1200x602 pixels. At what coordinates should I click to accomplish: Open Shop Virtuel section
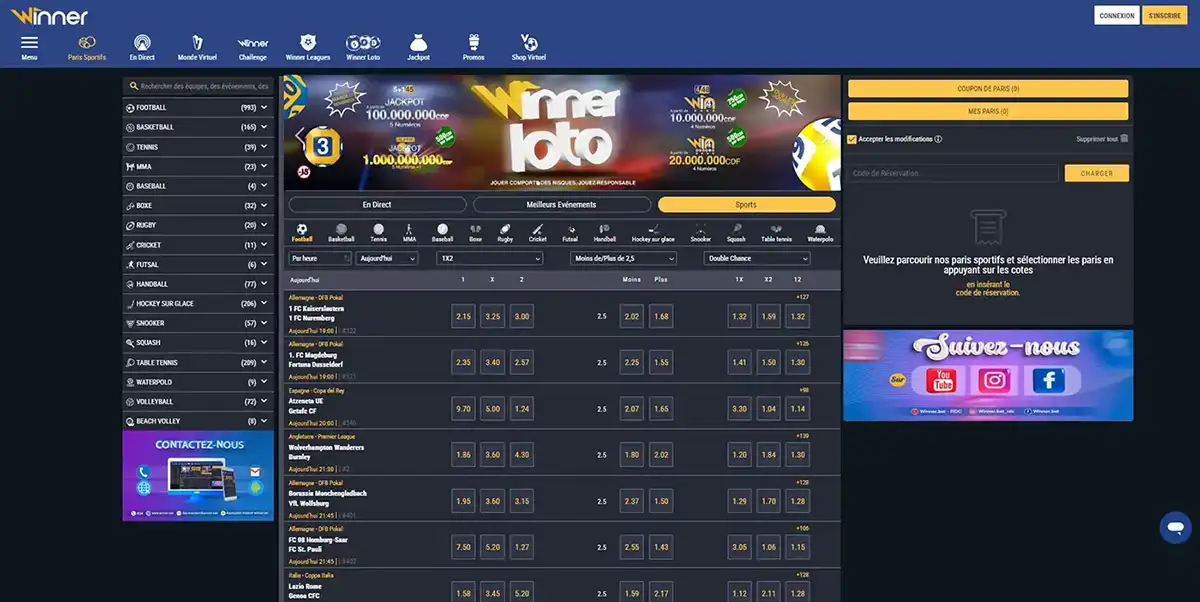[529, 46]
